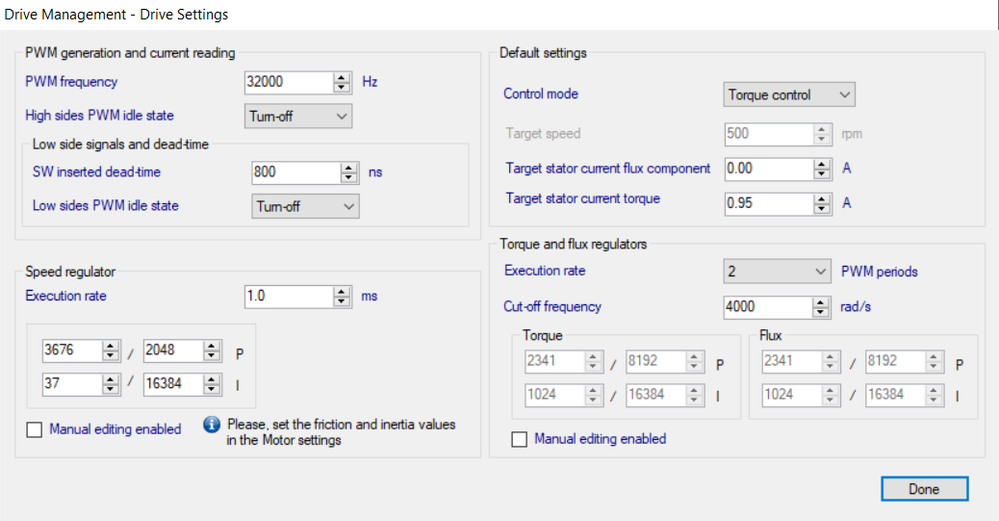Click spinner of Speed I denominator 16384

(x=212, y=384)
